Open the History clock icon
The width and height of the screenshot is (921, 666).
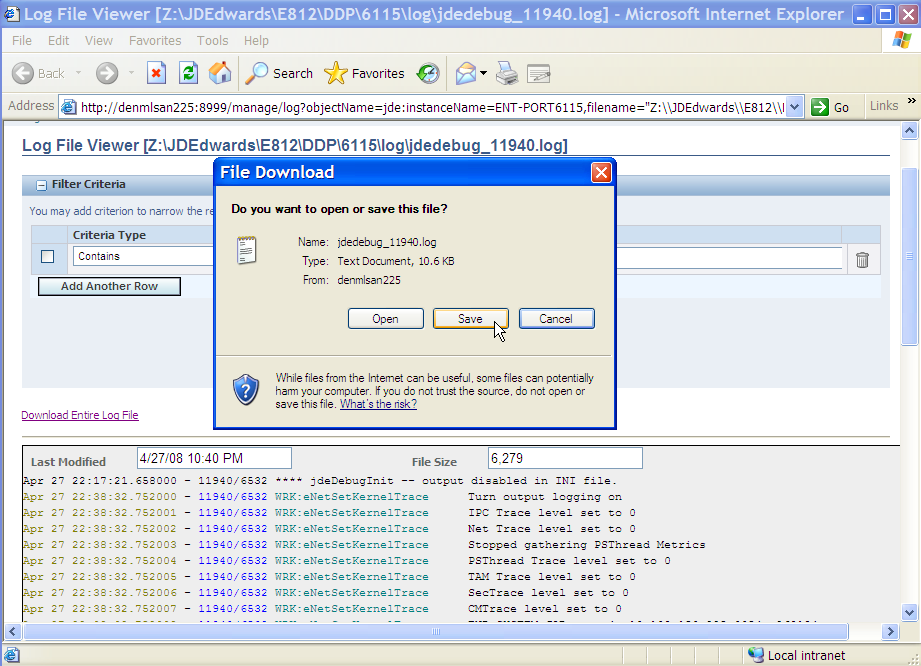[x=428, y=73]
